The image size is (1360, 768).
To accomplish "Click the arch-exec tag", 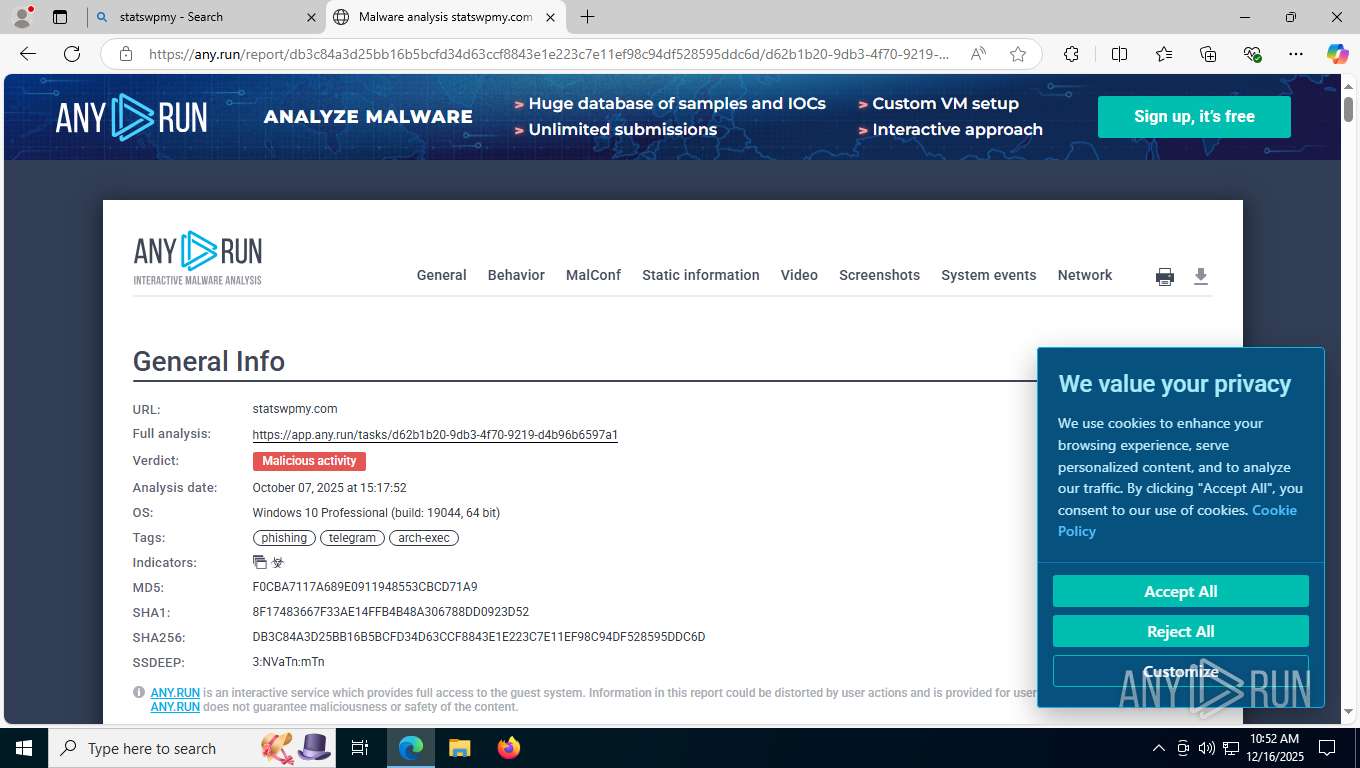I will [424, 538].
